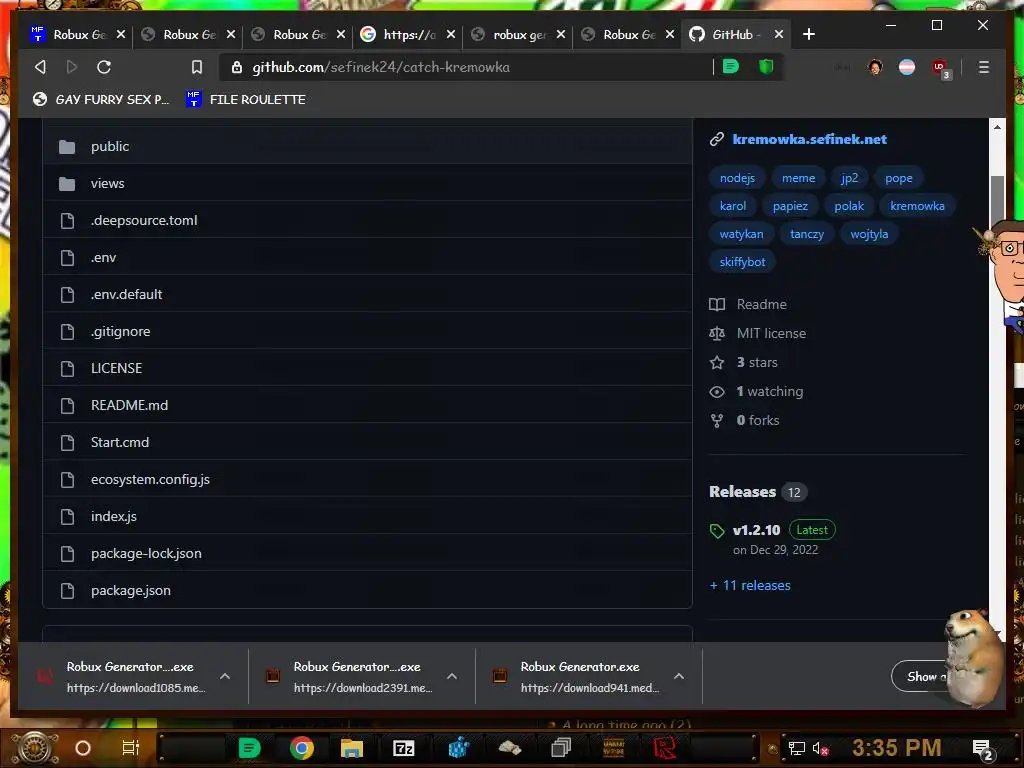Close the first Robux Generator tab
The height and width of the screenshot is (768, 1024).
(x=121, y=34)
